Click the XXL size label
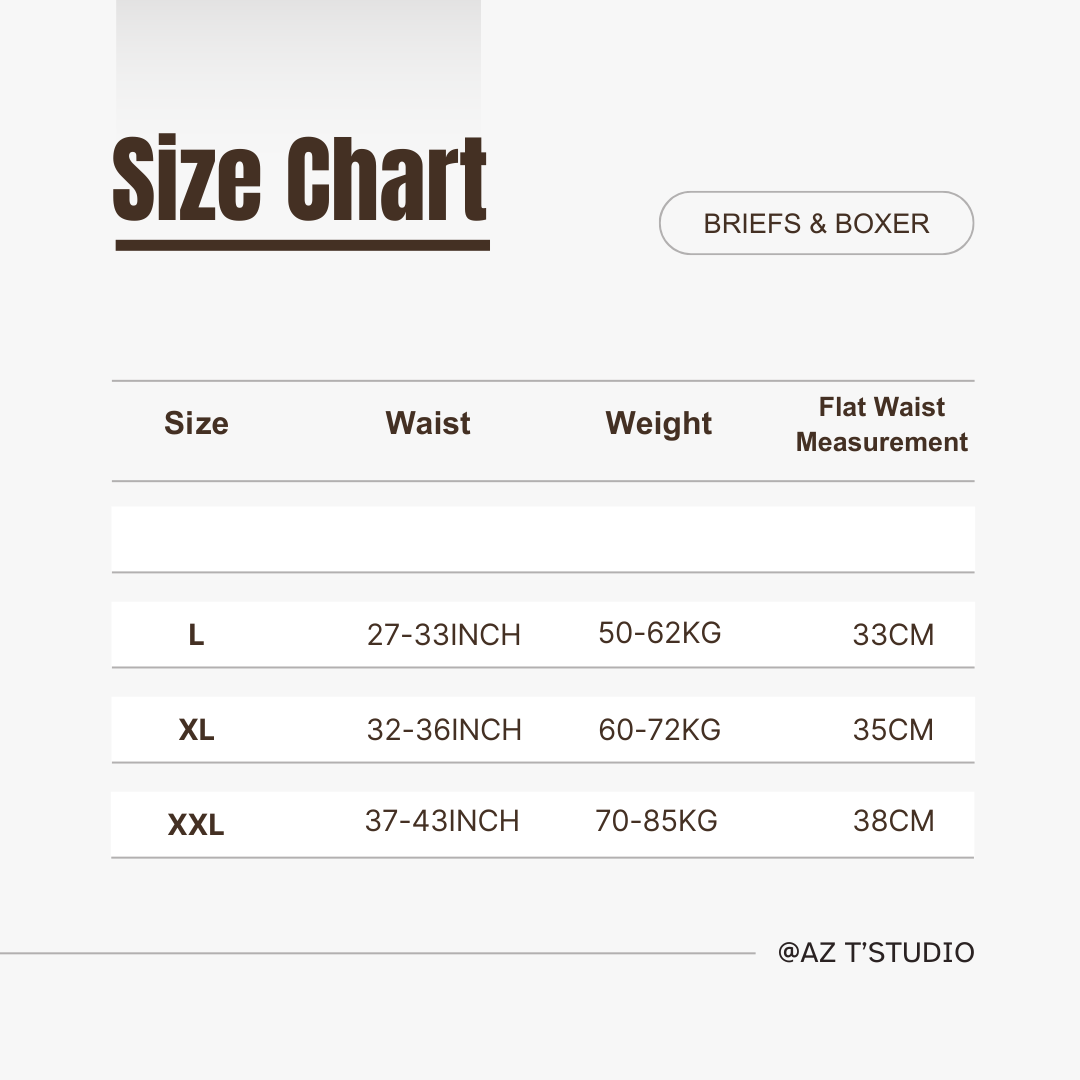Screen dimensions: 1080x1080 [196, 826]
